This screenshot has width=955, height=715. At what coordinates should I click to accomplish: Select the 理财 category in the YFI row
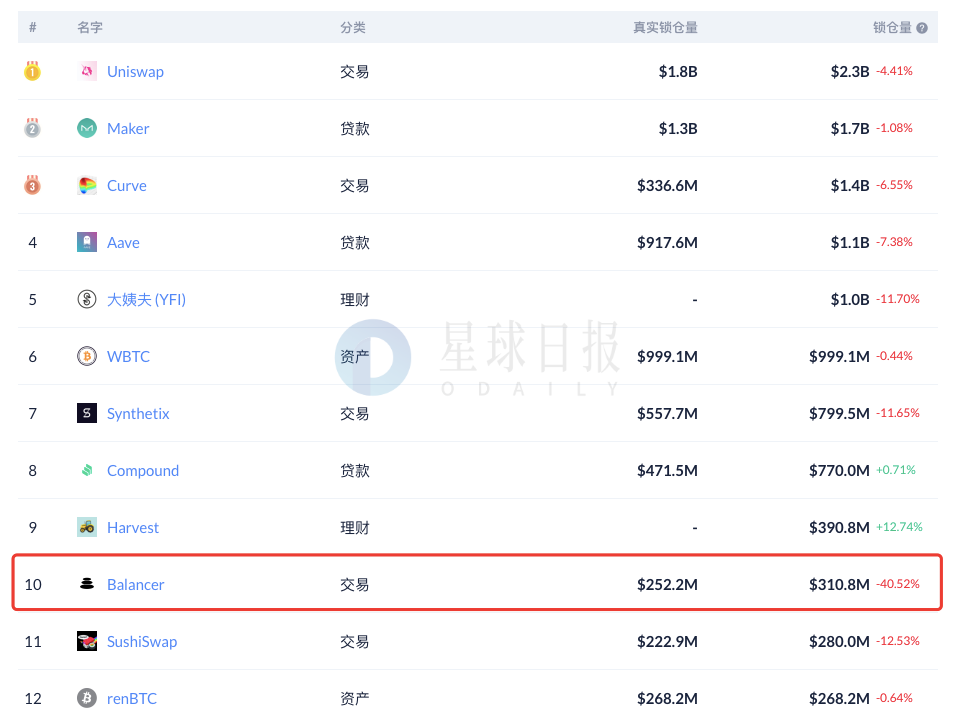[354, 300]
